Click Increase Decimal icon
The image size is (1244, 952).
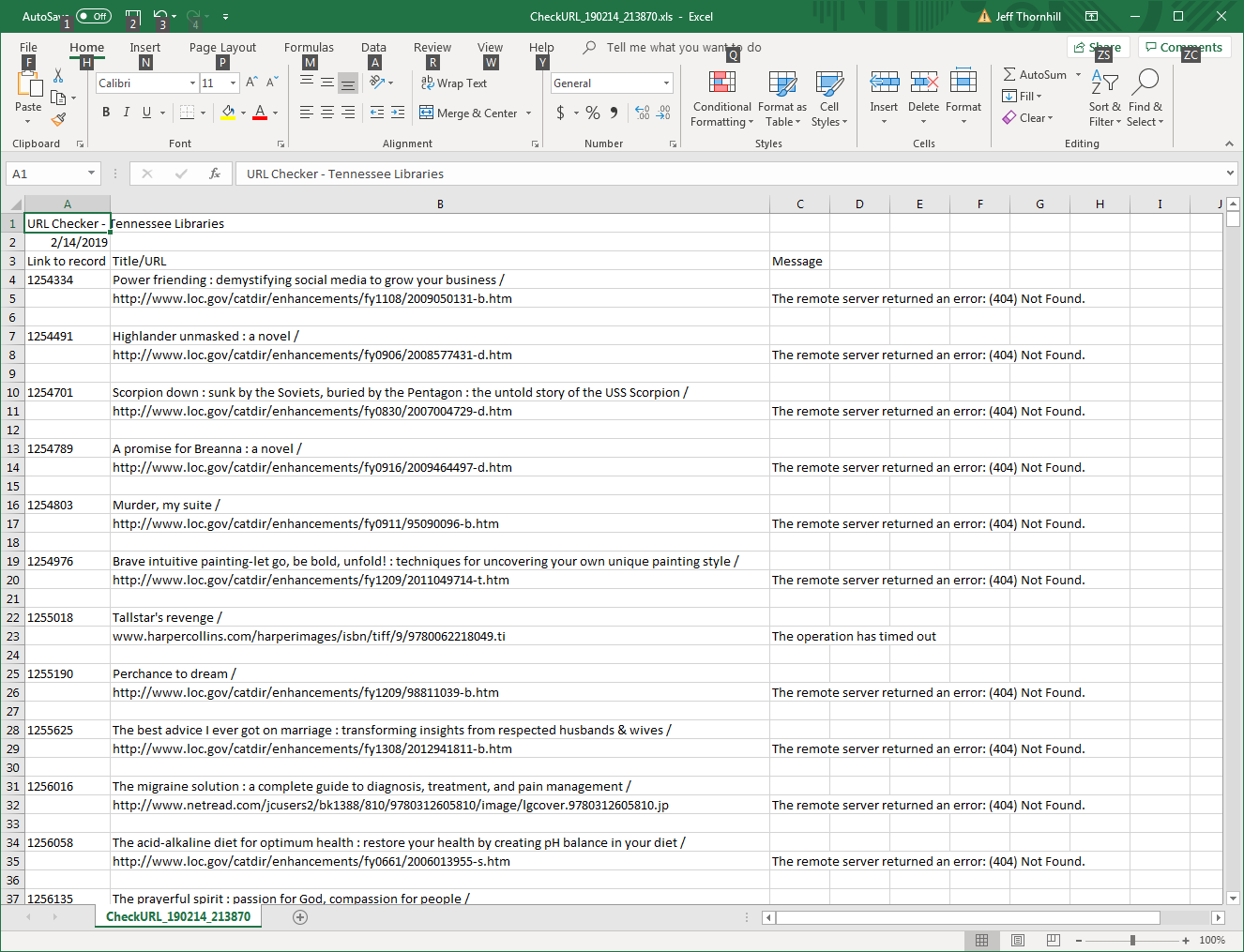[x=643, y=113]
